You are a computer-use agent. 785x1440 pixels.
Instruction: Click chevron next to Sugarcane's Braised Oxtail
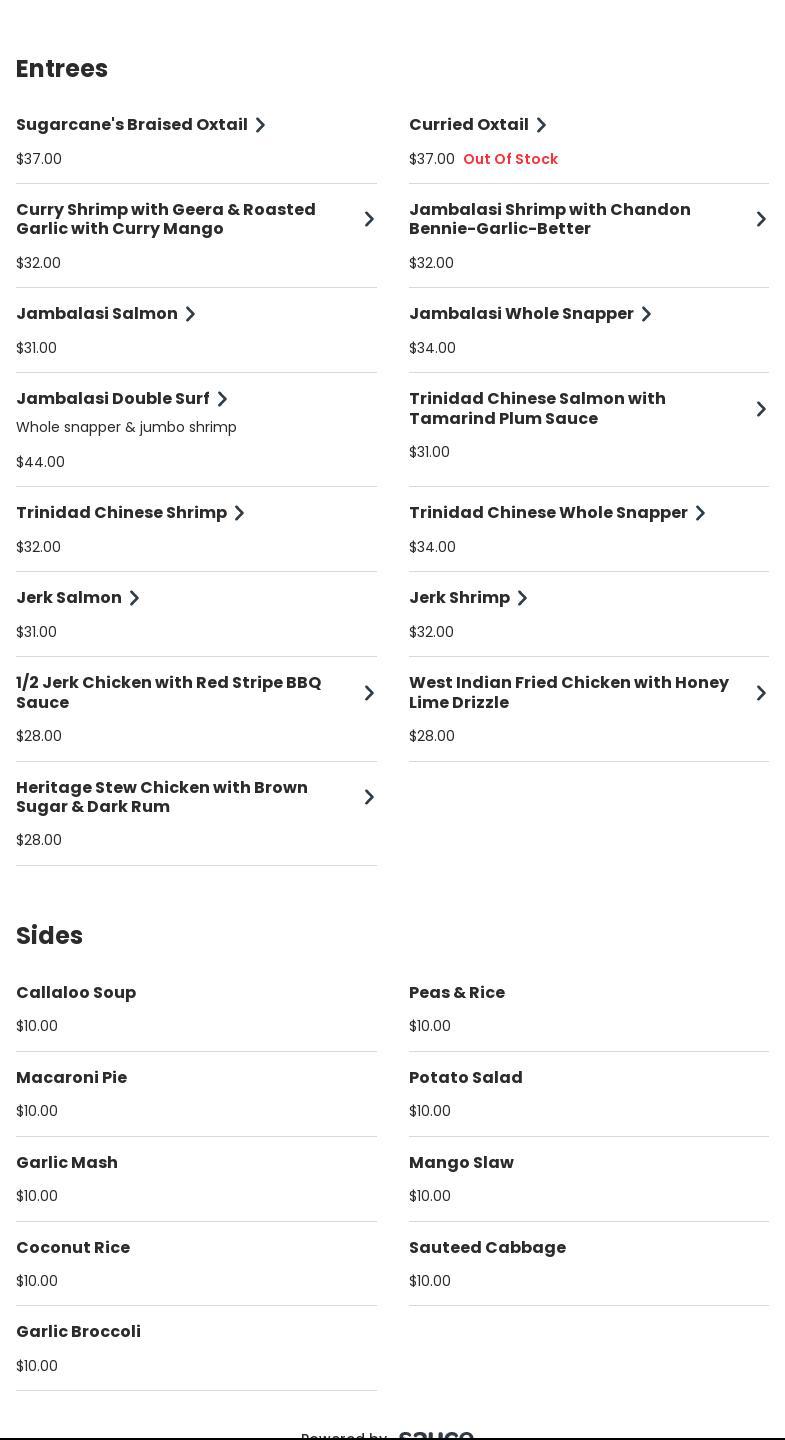(x=260, y=125)
